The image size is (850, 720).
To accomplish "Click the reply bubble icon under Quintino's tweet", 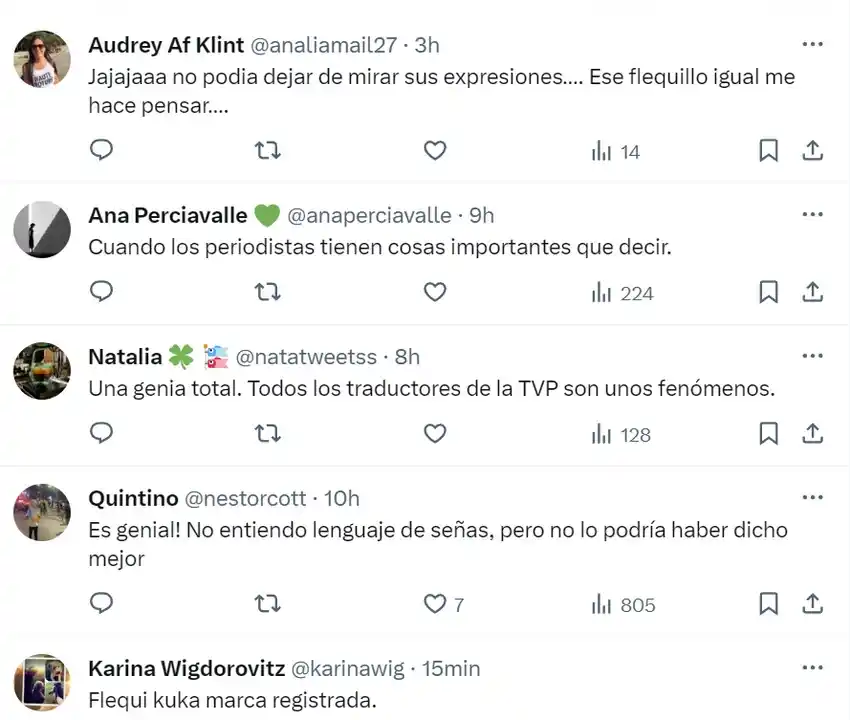I will click(101, 604).
